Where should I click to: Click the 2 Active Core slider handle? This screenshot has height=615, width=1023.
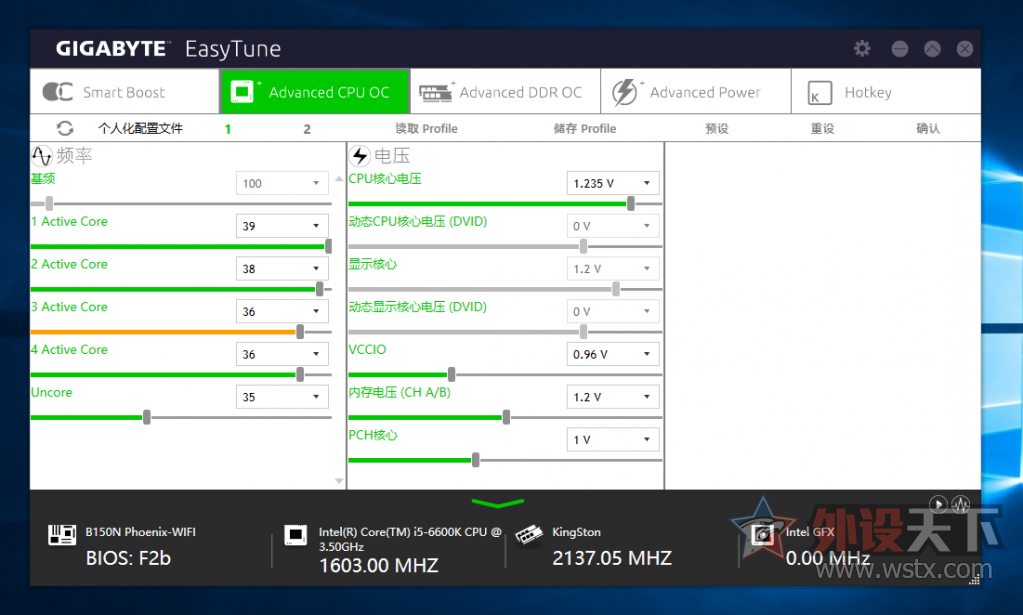(x=320, y=289)
